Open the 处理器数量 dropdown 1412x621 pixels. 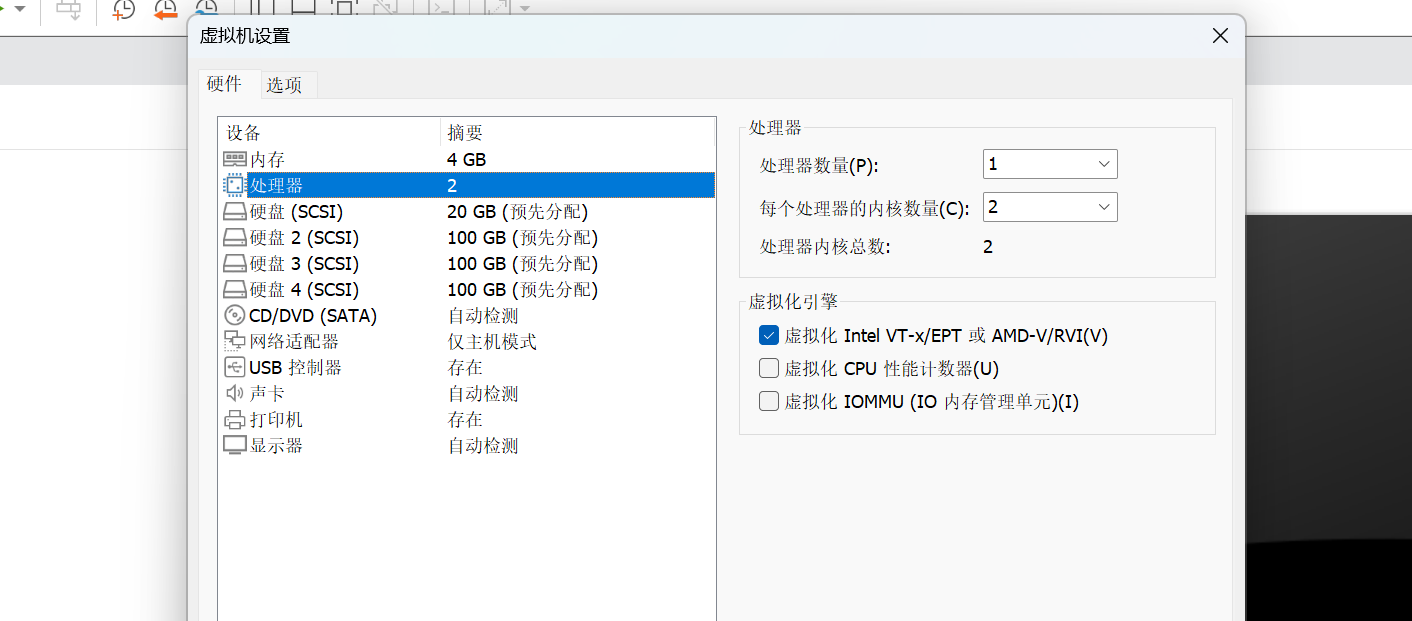pos(1049,164)
